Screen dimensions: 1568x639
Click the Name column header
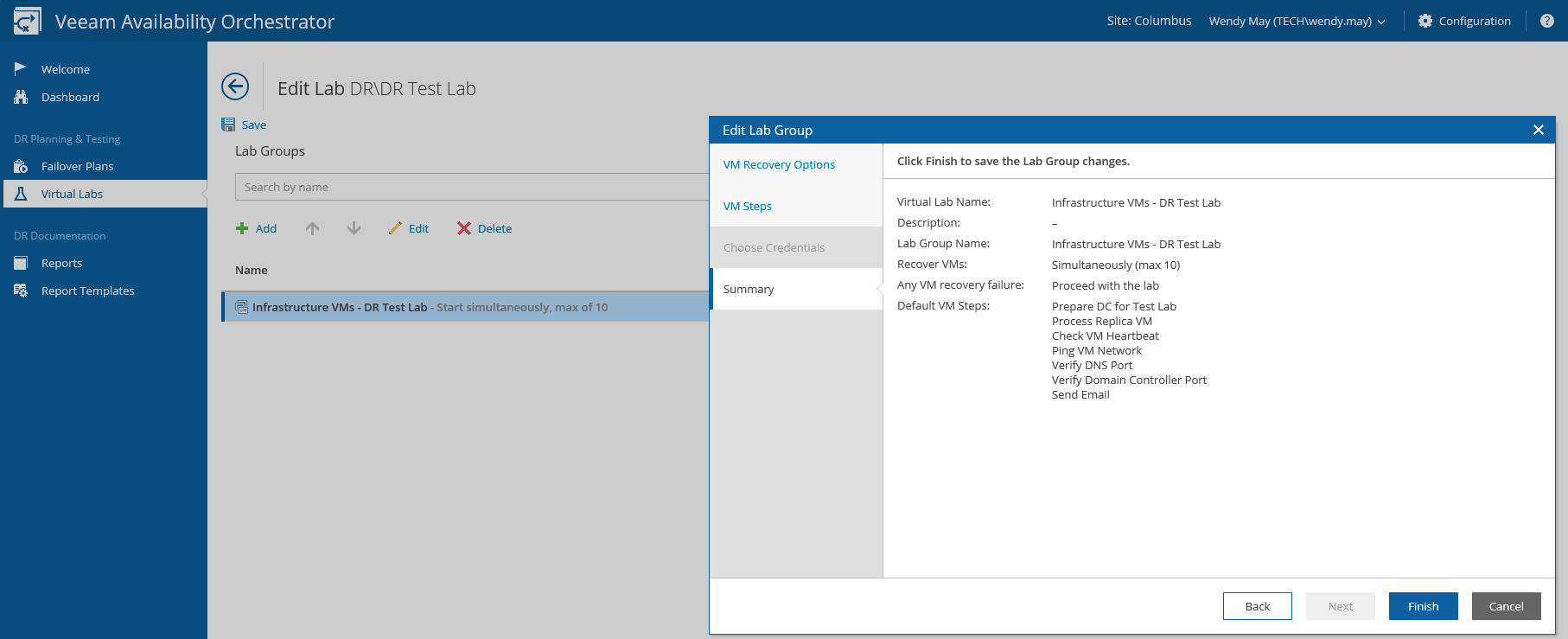[x=252, y=270]
